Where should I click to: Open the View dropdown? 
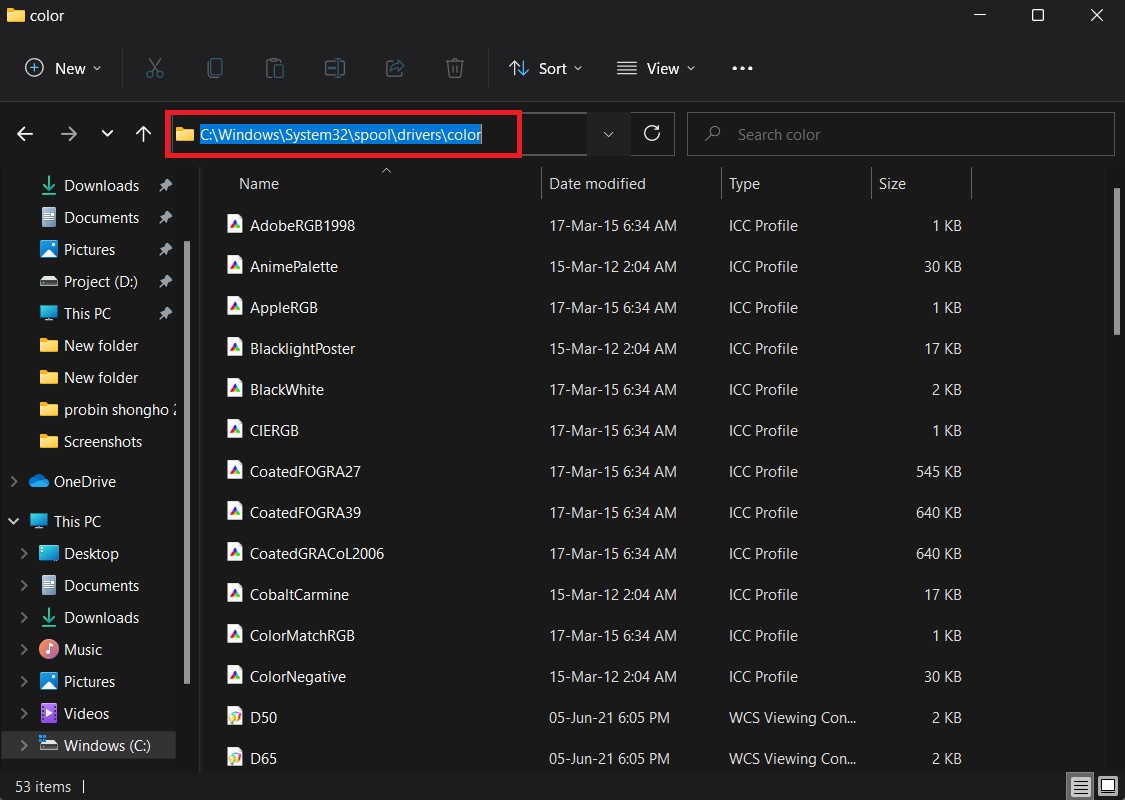coord(656,68)
